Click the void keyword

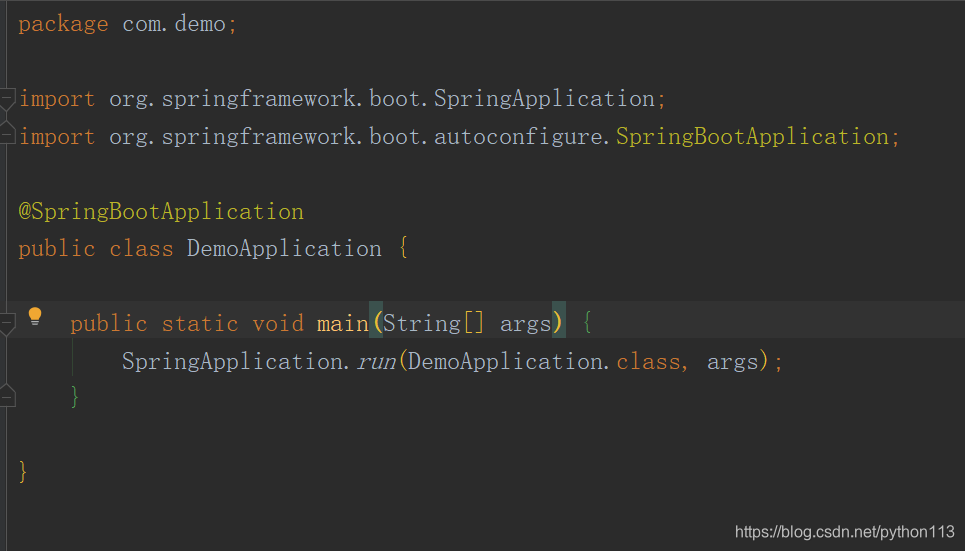[278, 324]
